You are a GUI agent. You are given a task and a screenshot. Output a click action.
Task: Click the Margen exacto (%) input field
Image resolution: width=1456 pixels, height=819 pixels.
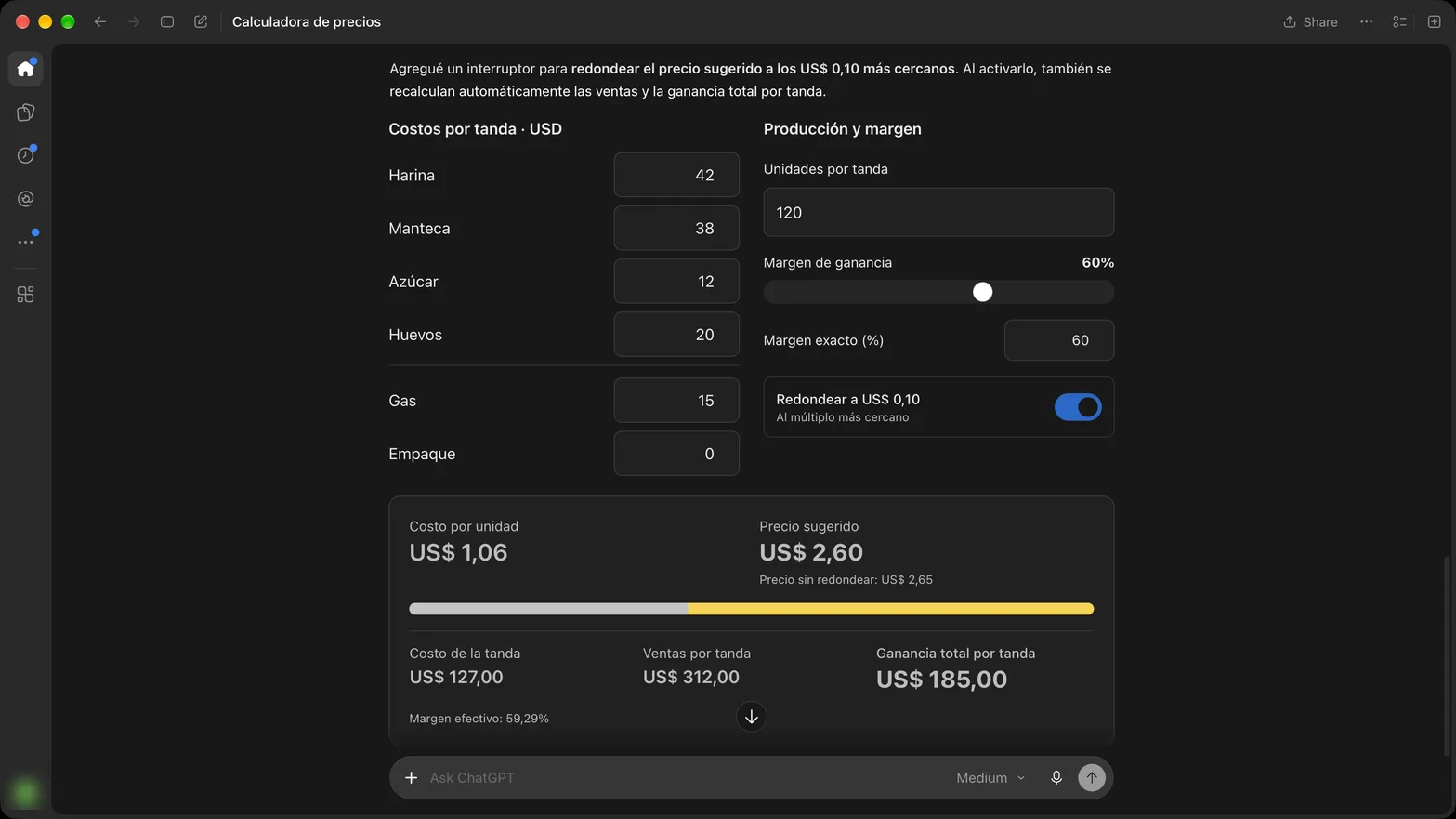(1059, 340)
